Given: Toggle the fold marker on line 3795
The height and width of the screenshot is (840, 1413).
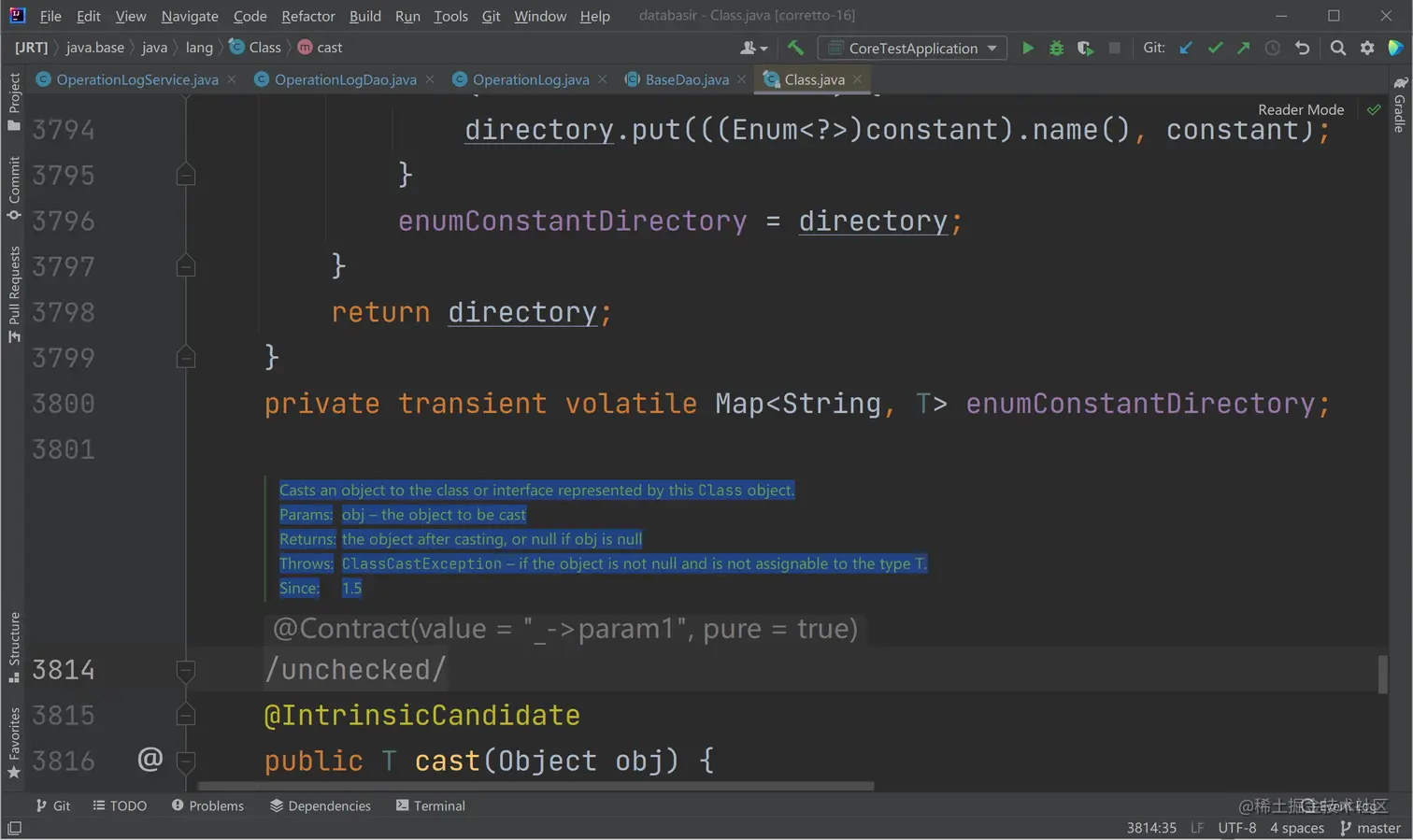Looking at the screenshot, I should click(x=186, y=175).
